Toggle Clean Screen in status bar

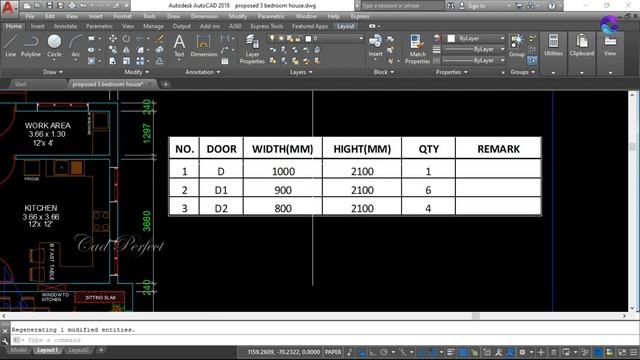(622, 352)
